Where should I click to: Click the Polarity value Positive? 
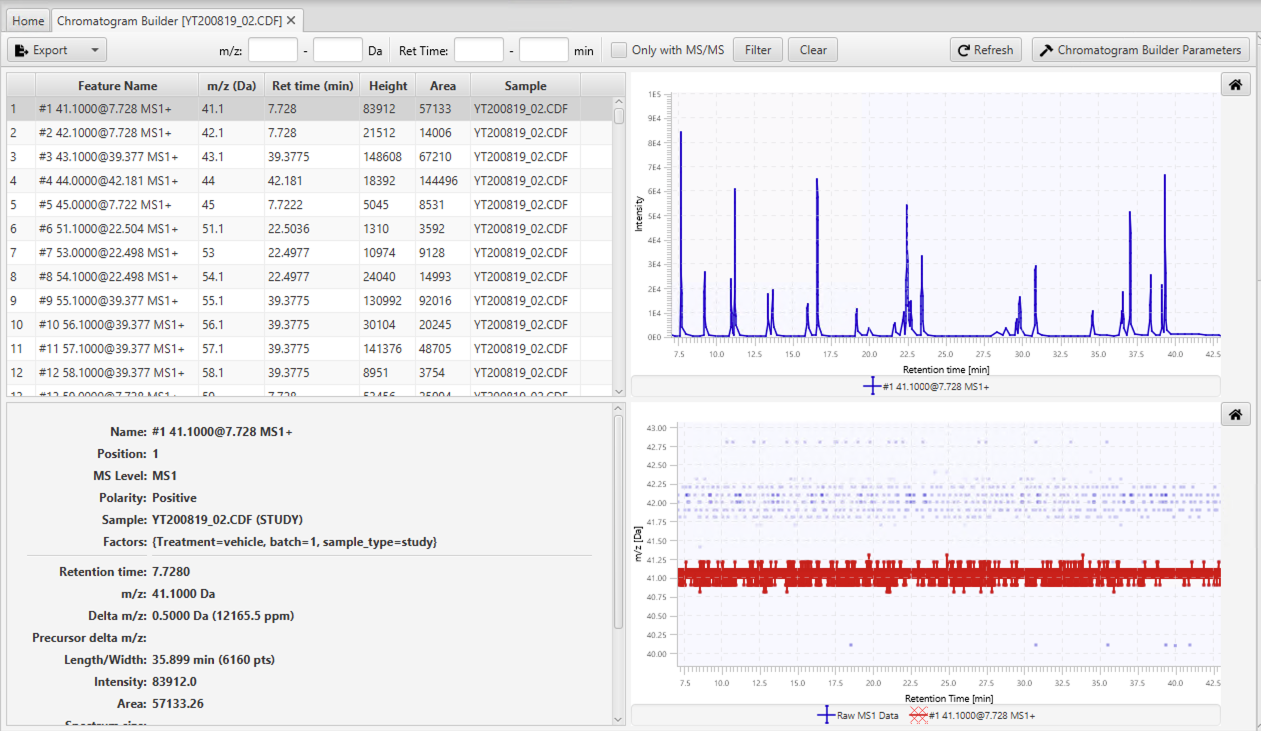click(174, 498)
